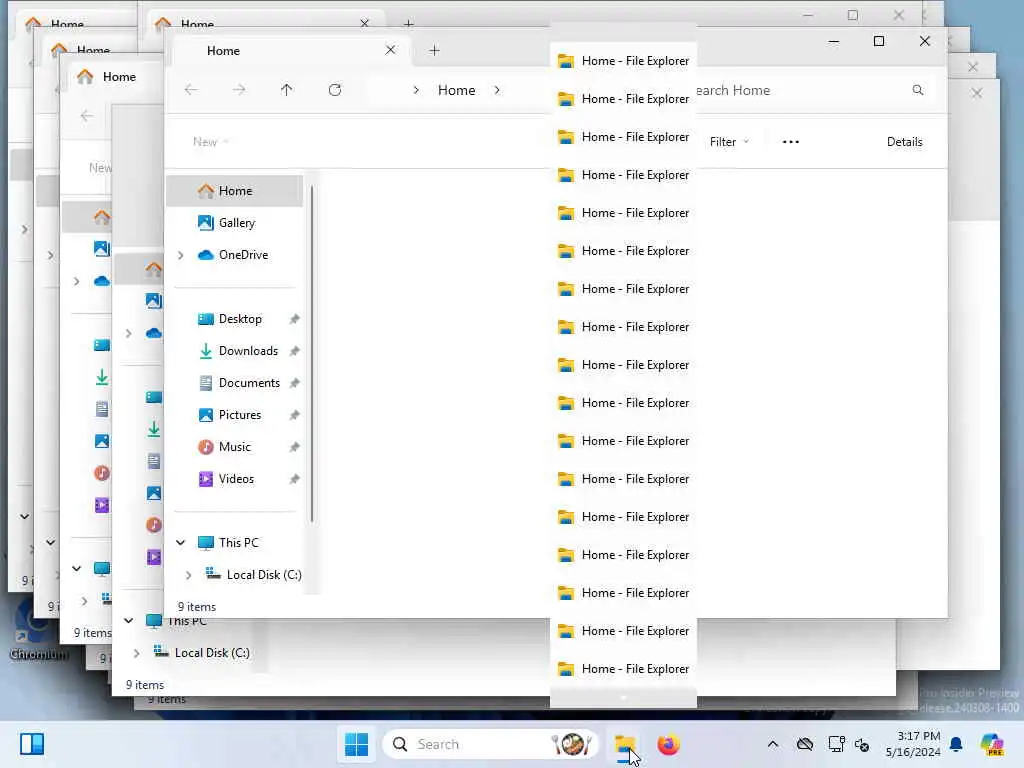
Task: Collapse the rear window's This PC chevron
Action: tap(129, 620)
